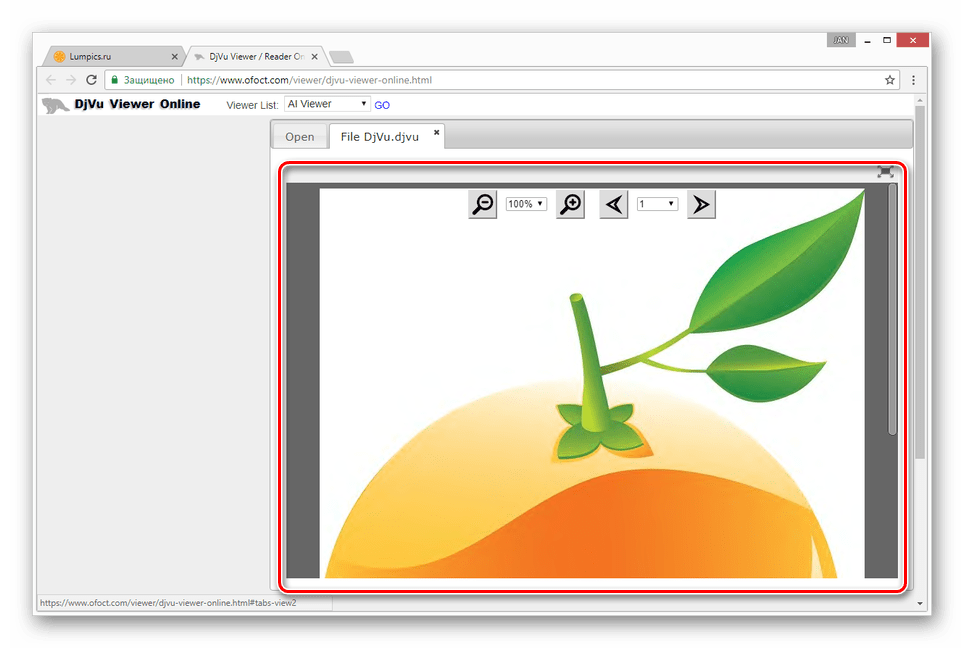Image resolution: width=964 pixels, height=648 pixels.
Task: Switch to the Lumpics.ru browser tab
Action: point(114,57)
